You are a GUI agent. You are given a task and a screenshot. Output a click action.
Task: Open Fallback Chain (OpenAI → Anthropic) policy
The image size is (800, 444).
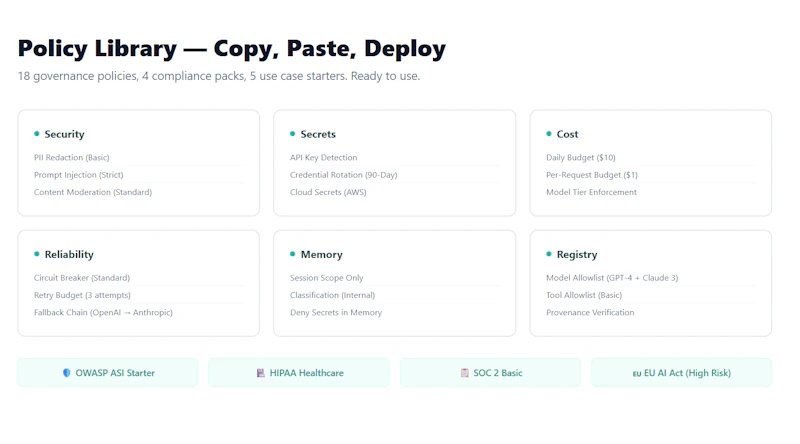pyautogui.click(x=104, y=313)
